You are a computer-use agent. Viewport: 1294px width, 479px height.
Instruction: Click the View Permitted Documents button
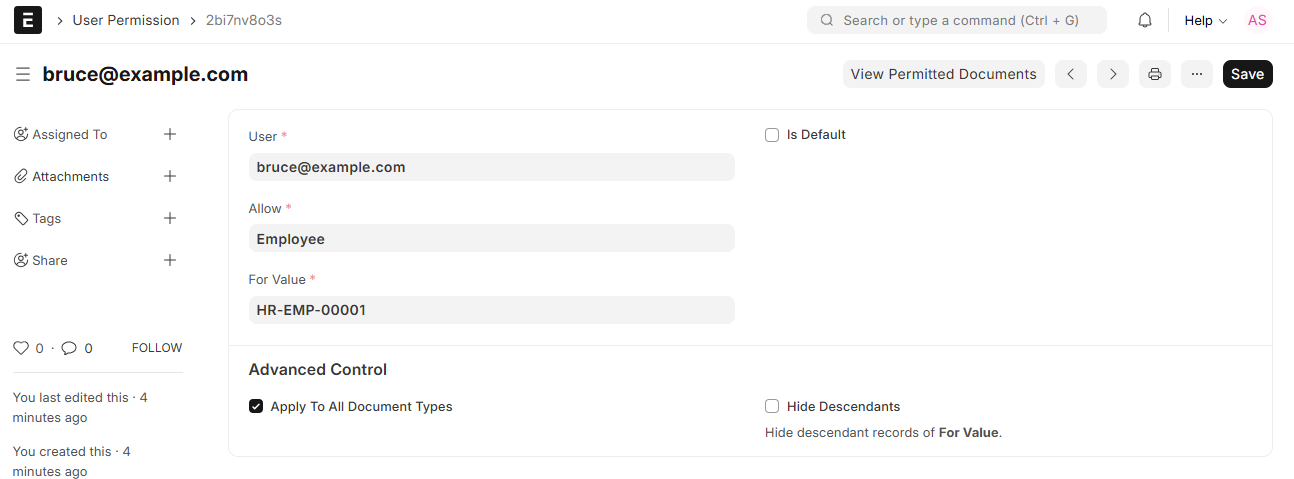click(943, 74)
